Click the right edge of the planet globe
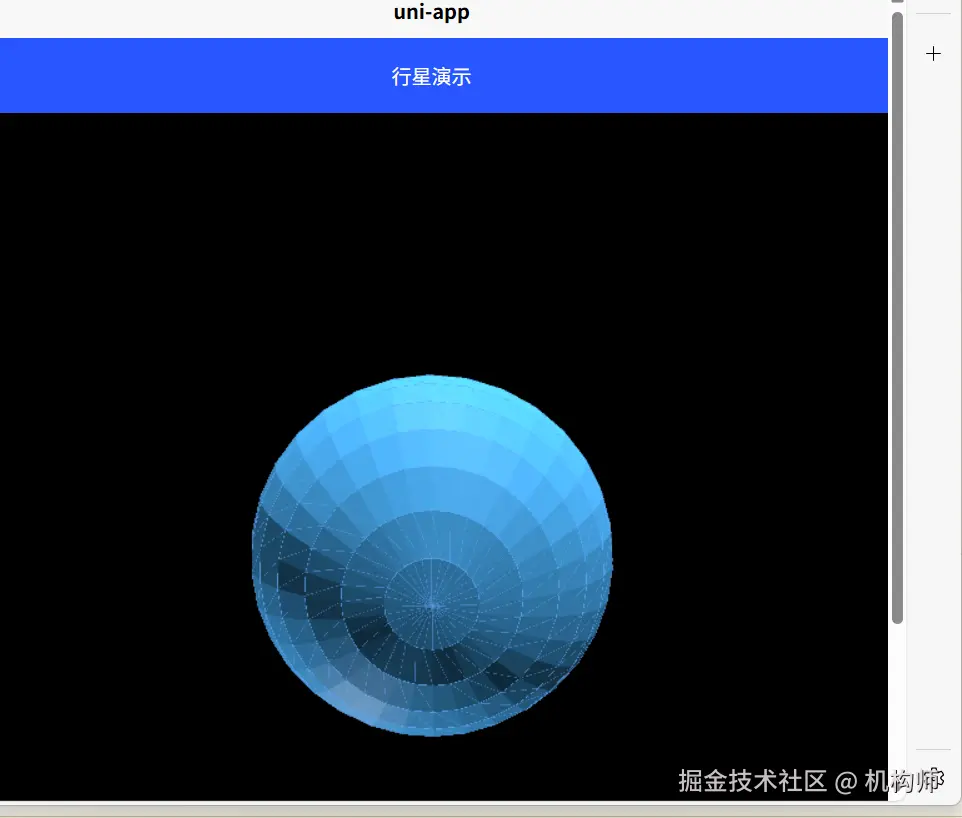Viewport: 962px width, 818px height. click(x=608, y=555)
